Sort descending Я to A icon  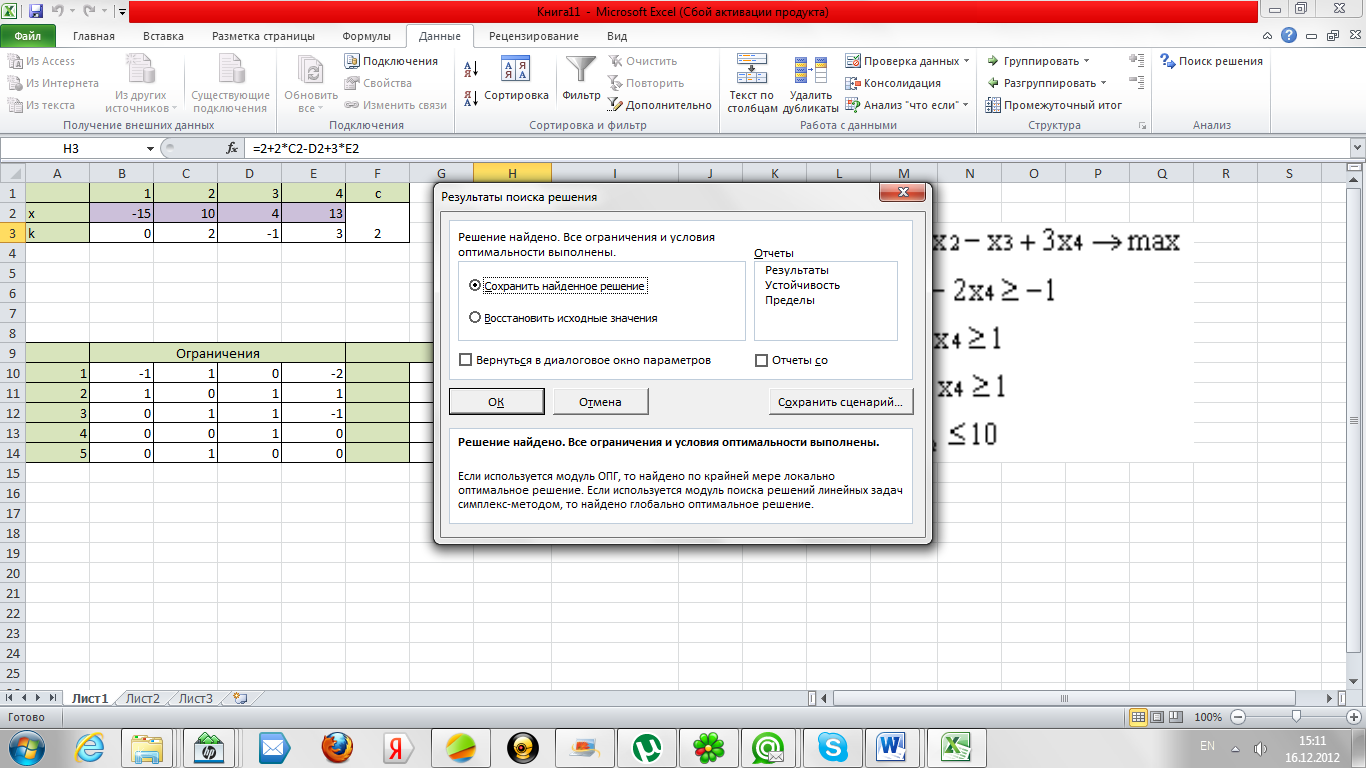470,98
